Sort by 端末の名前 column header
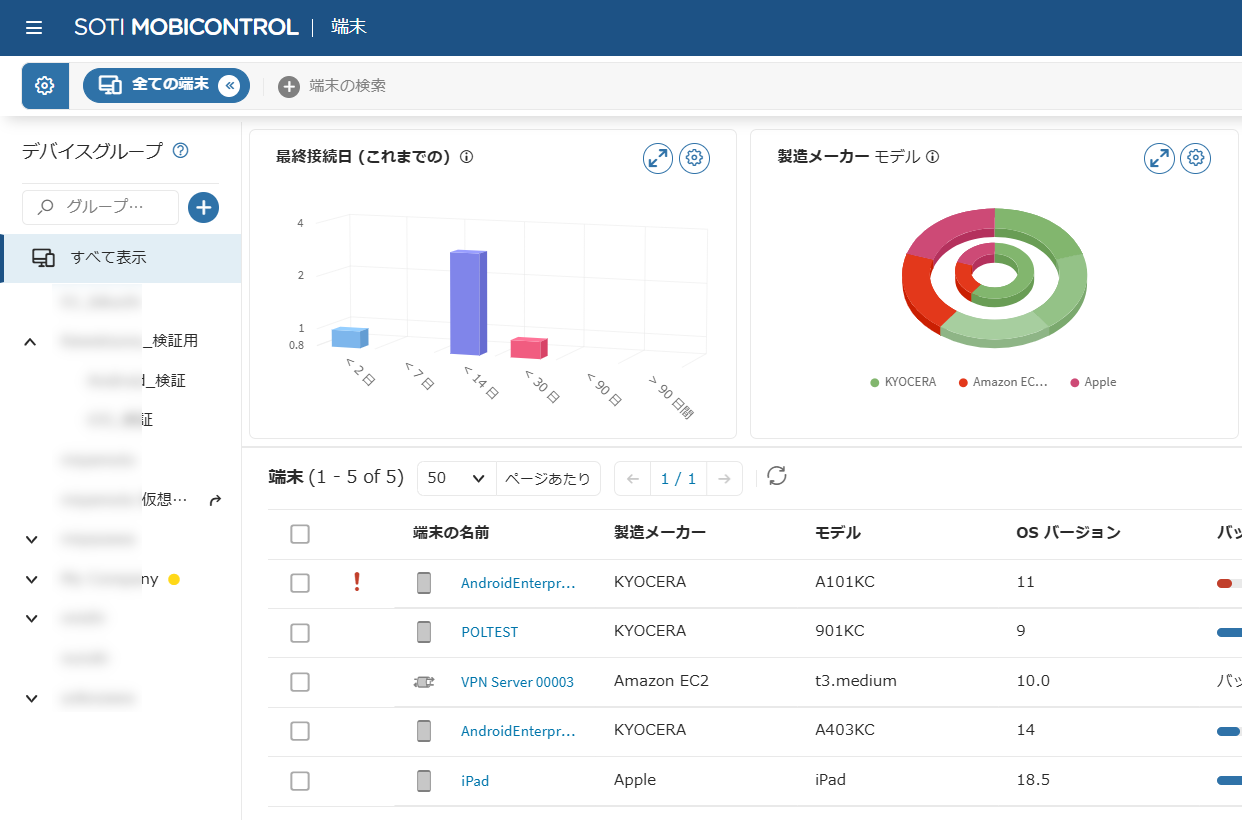 451,533
